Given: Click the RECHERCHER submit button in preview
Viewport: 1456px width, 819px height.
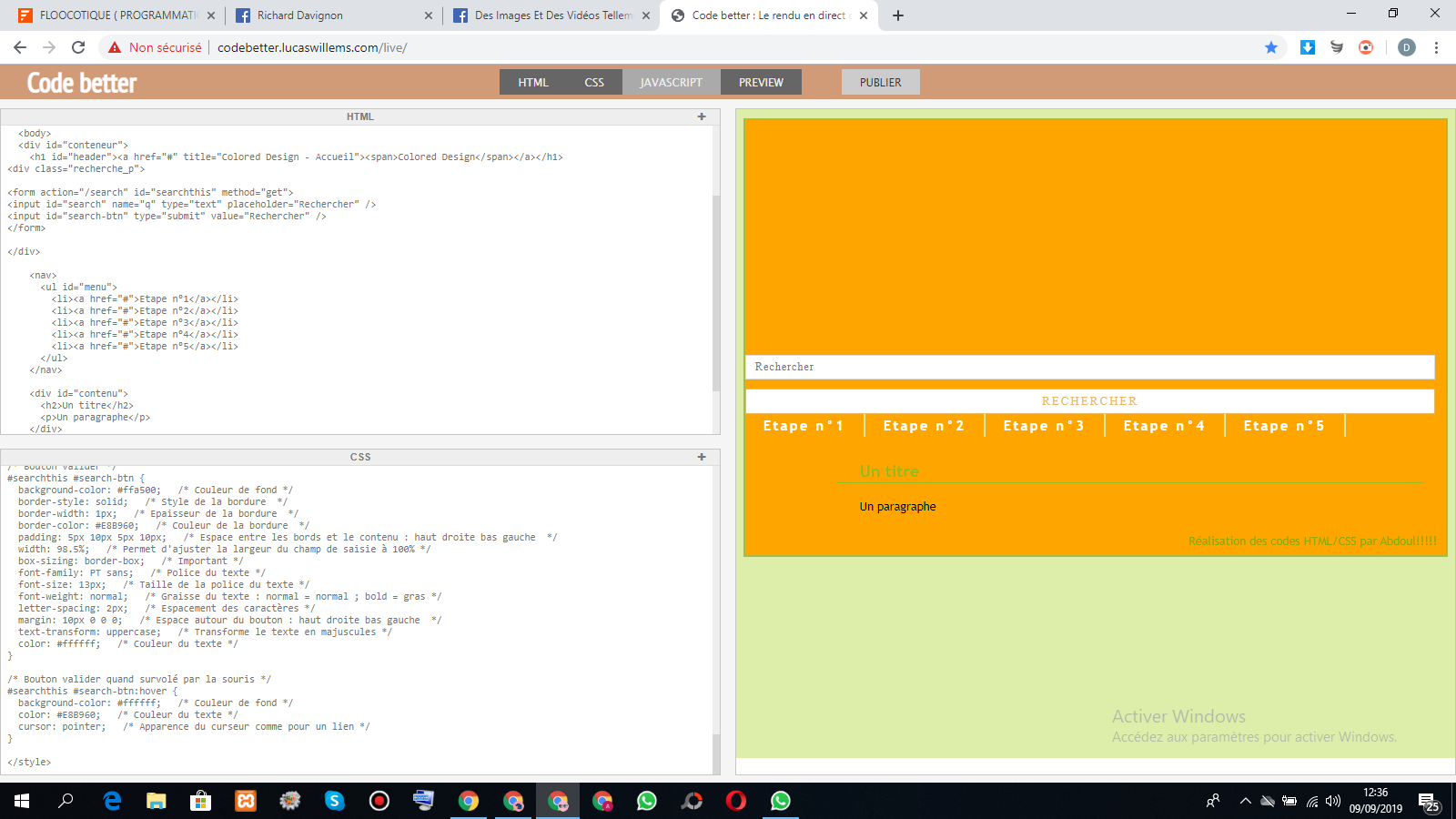Looking at the screenshot, I should pyautogui.click(x=1089, y=401).
